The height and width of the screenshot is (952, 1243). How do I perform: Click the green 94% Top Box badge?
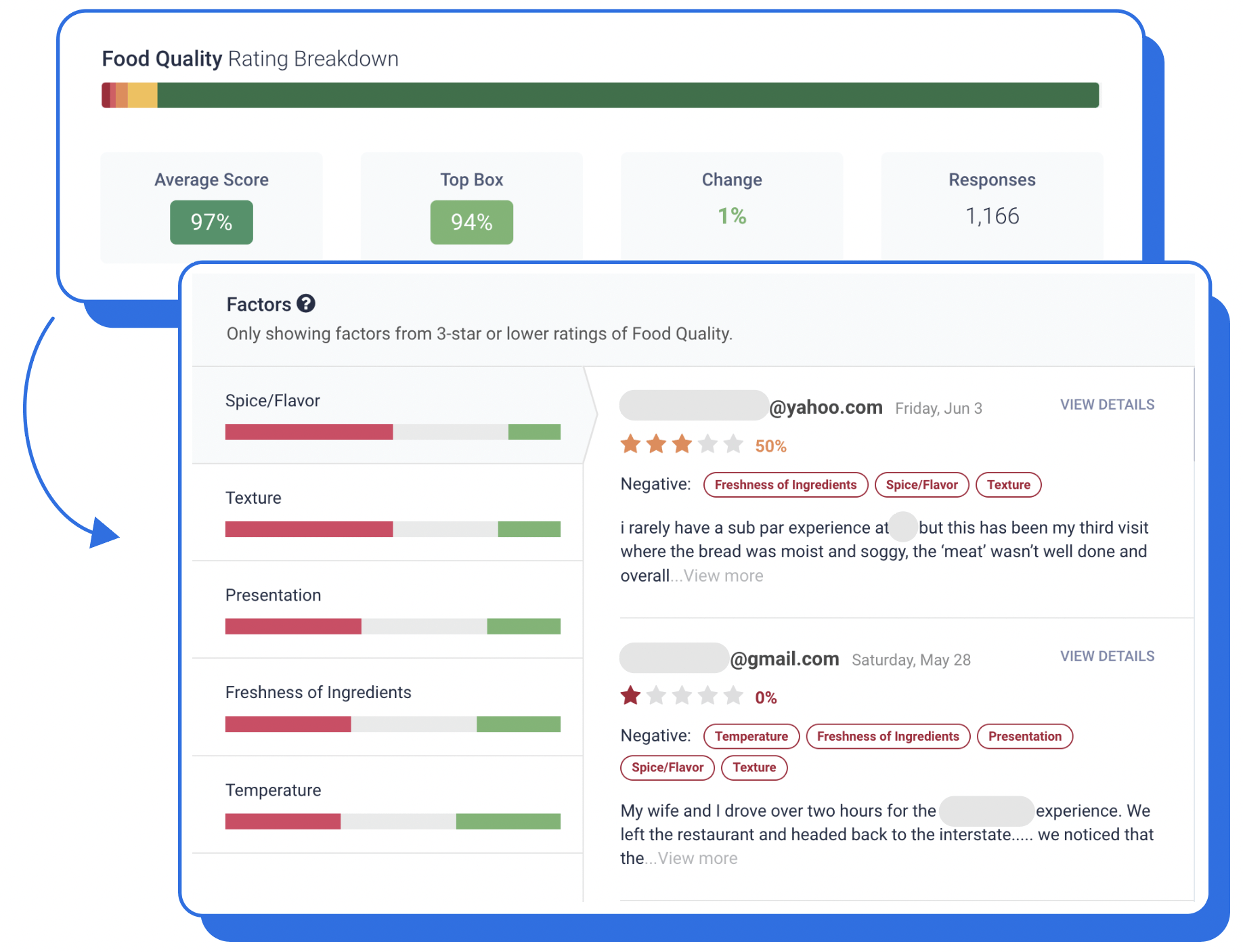pyautogui.click(x=471, y=221)
